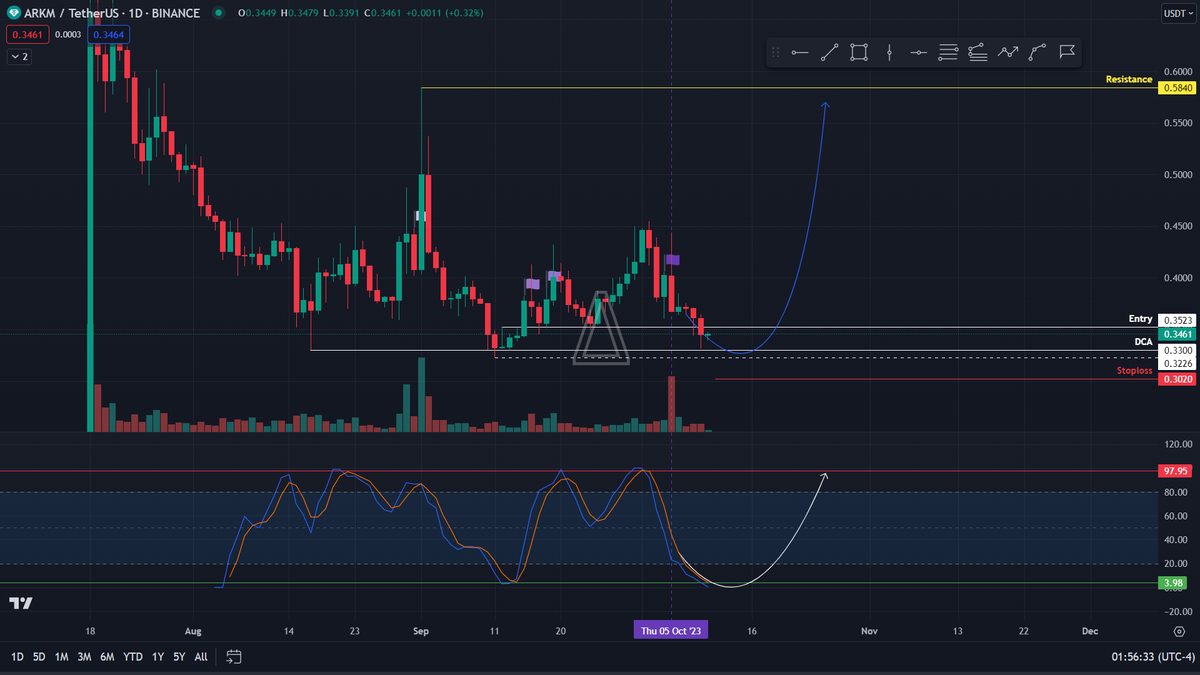Click the 3.98 oscillator level label
This screenshot has width=1200, height=675.
click(x=1175, y=582)
